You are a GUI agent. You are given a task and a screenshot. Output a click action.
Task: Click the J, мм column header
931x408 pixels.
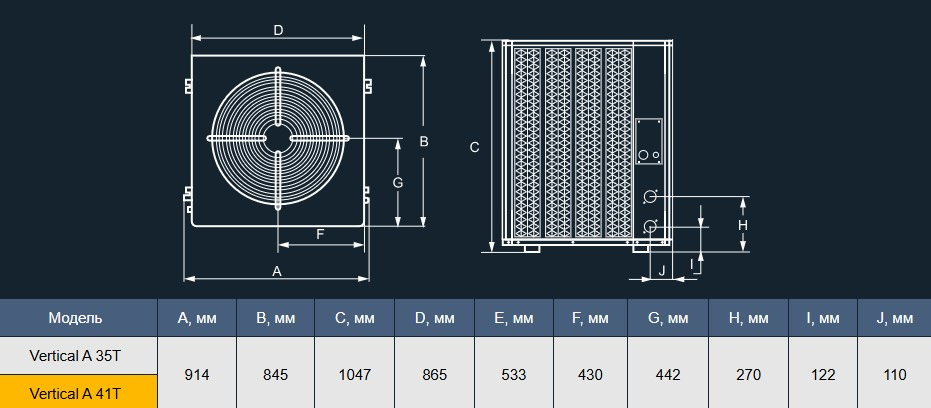894,318
